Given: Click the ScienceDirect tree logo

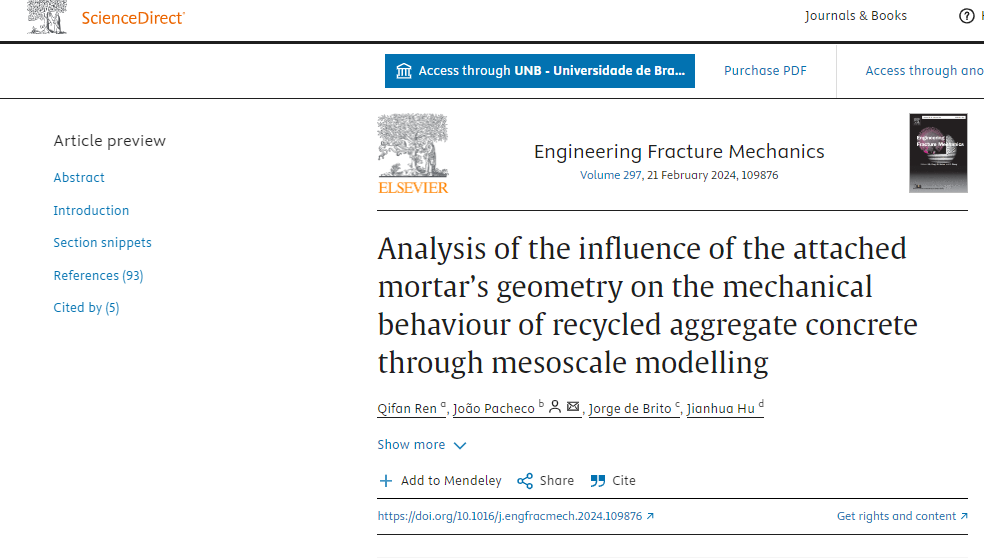Looking at the screenshot, I should [46, 17].
